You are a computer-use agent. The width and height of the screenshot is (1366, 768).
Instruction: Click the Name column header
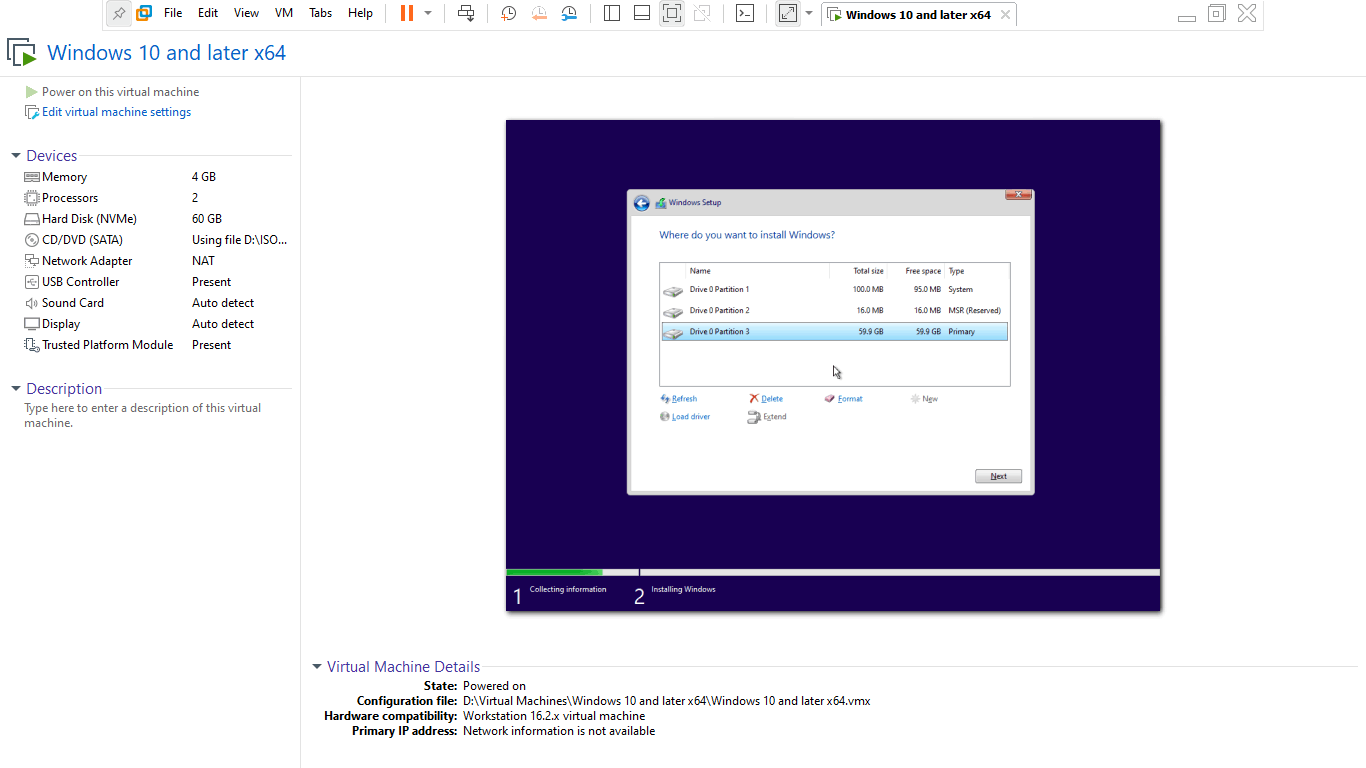pos(757,271)
